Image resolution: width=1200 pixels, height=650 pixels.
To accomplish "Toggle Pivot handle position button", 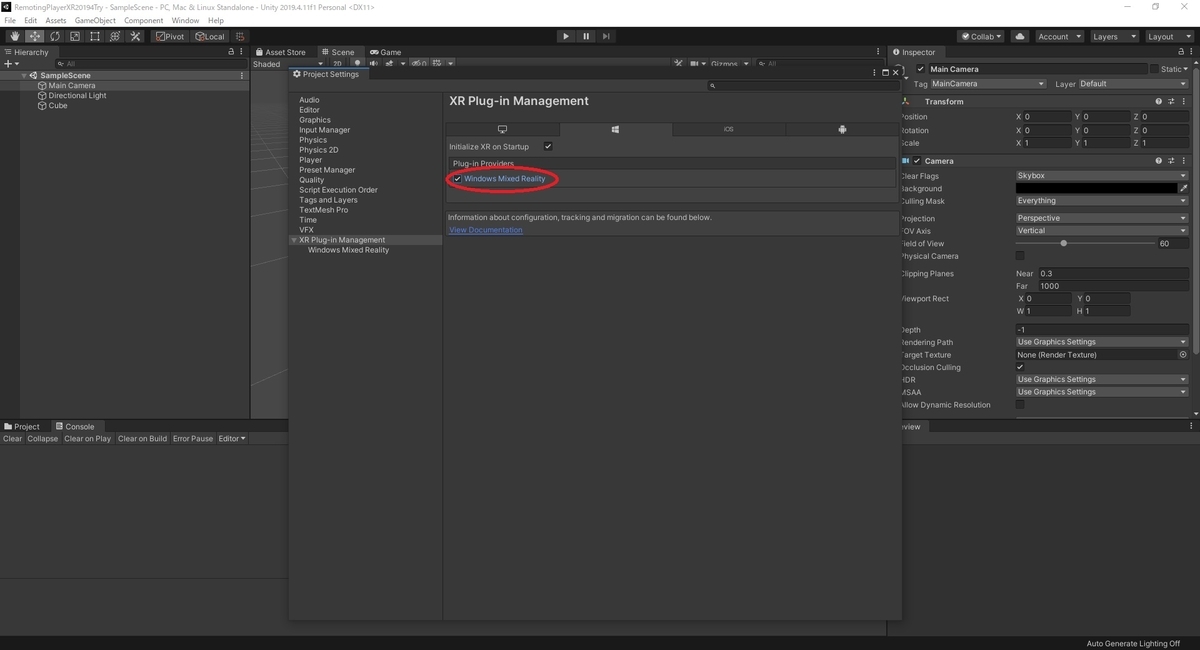I will click(170, 36).
